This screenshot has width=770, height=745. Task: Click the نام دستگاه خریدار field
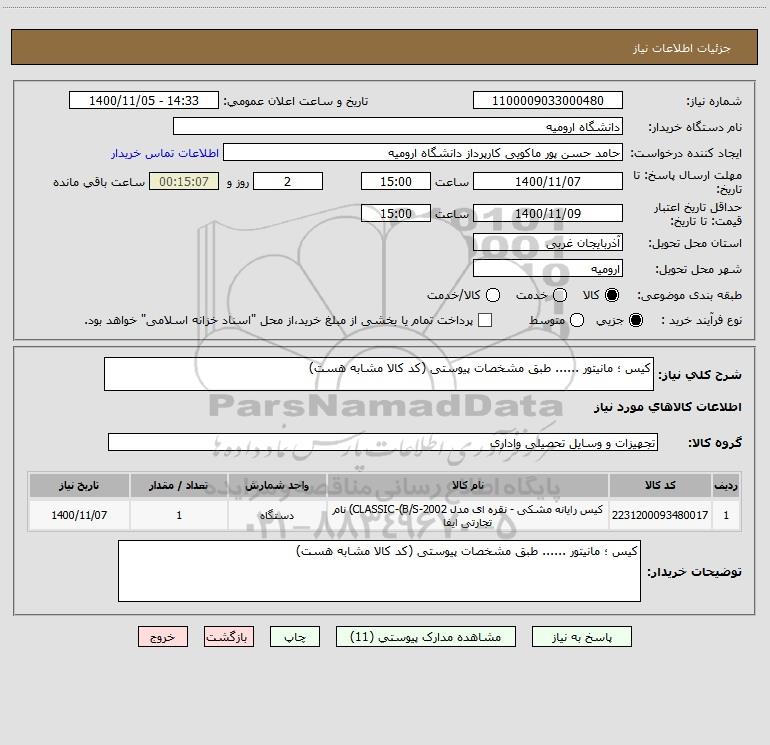point(398,126)
